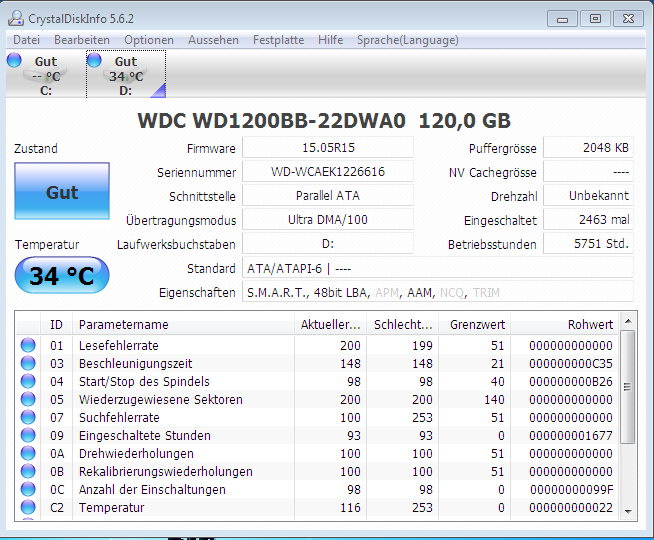The image size is (654, 540).
Task: Open the Festplatte menu
Action: (278, 40)
